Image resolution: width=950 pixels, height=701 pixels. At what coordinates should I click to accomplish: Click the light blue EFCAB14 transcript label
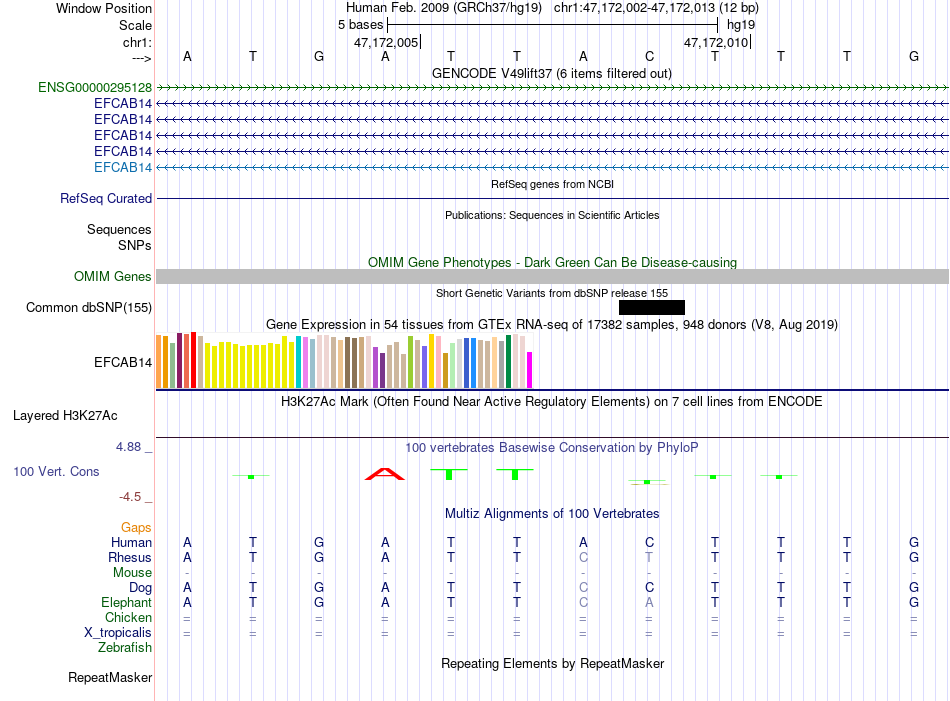tap(123, 167)
